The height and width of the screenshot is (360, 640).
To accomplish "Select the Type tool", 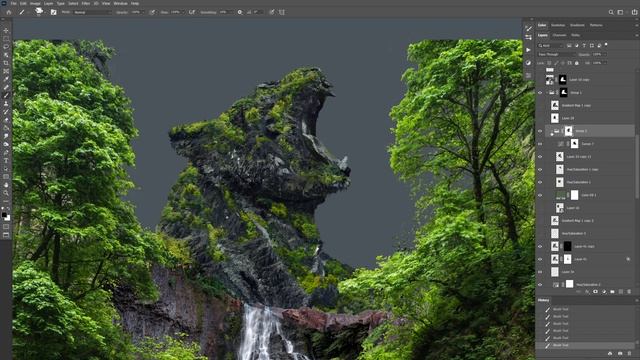I will pos(6,160).
